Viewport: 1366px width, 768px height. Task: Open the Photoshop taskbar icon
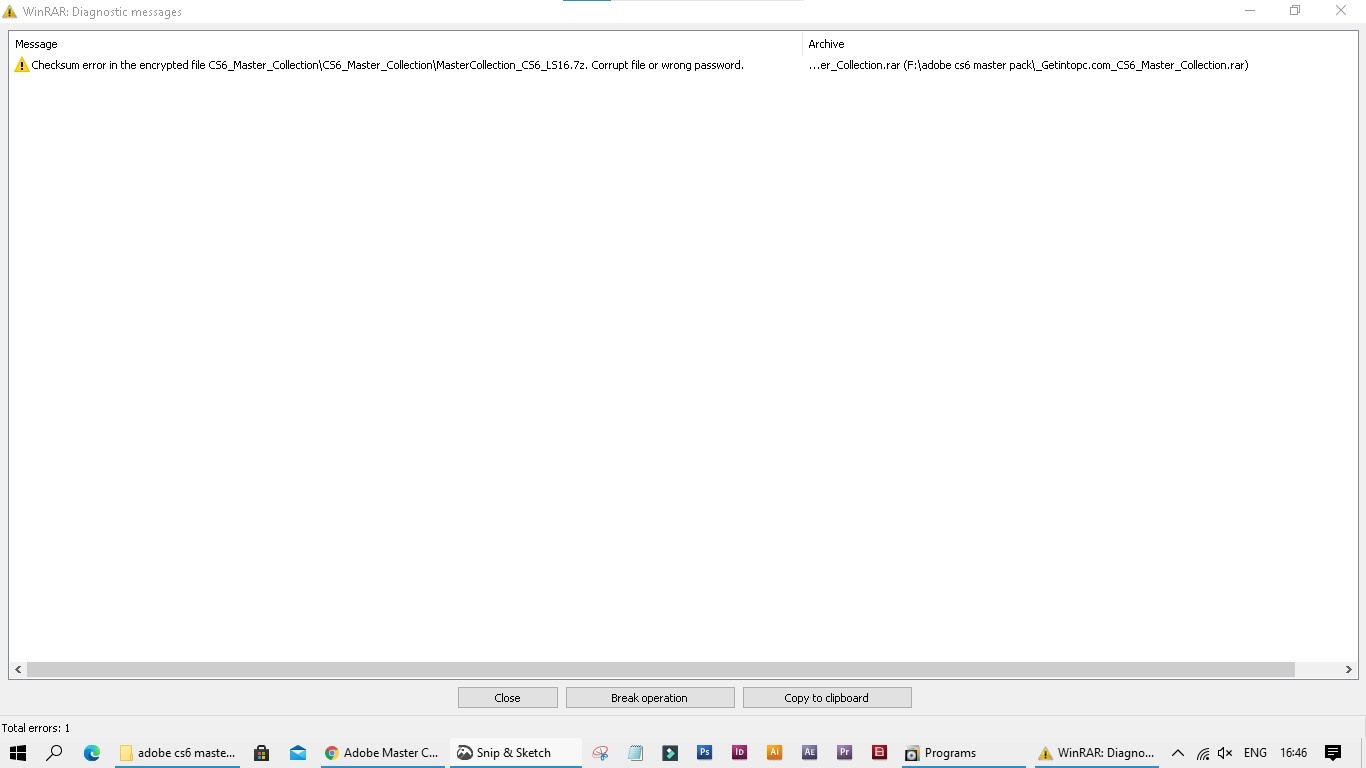pyautogui.click(x=705, y=753)
